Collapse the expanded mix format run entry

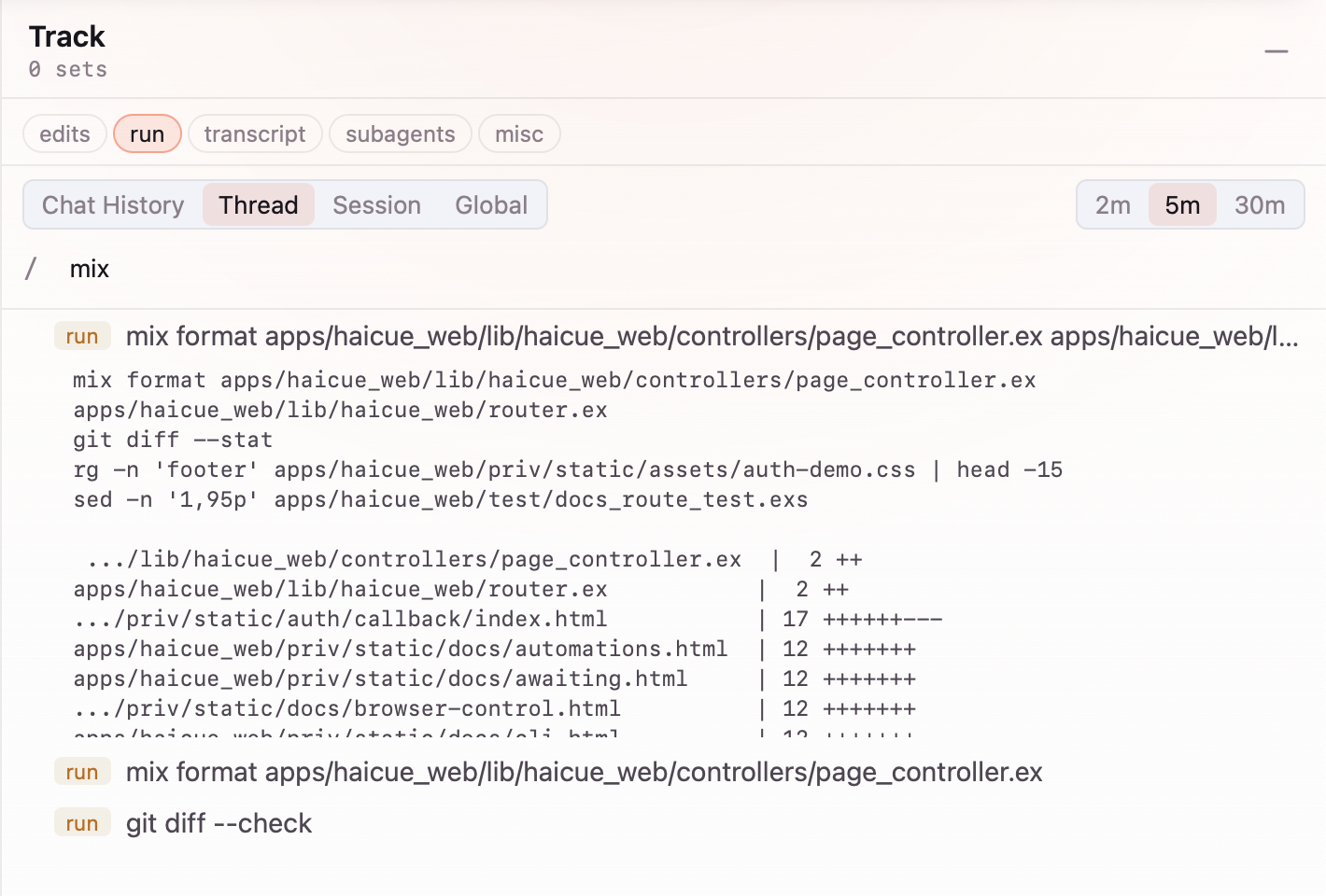(x=677, y=337)
